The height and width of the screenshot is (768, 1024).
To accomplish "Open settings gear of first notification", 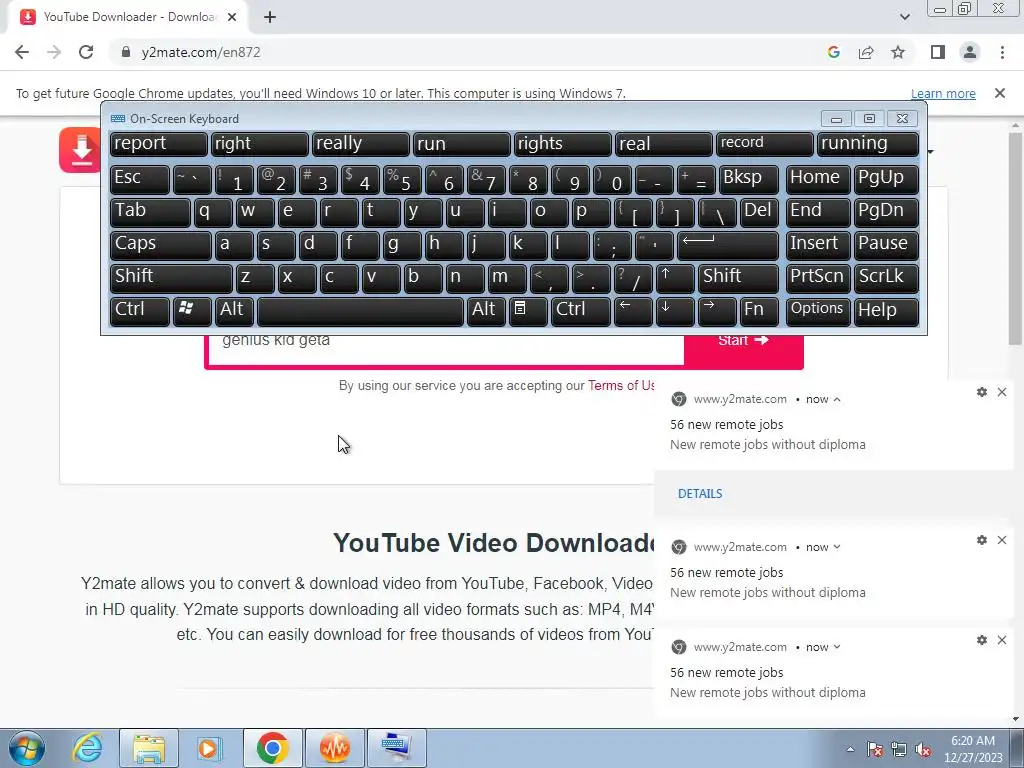I will pyautogui.click(x=982, y=392).
